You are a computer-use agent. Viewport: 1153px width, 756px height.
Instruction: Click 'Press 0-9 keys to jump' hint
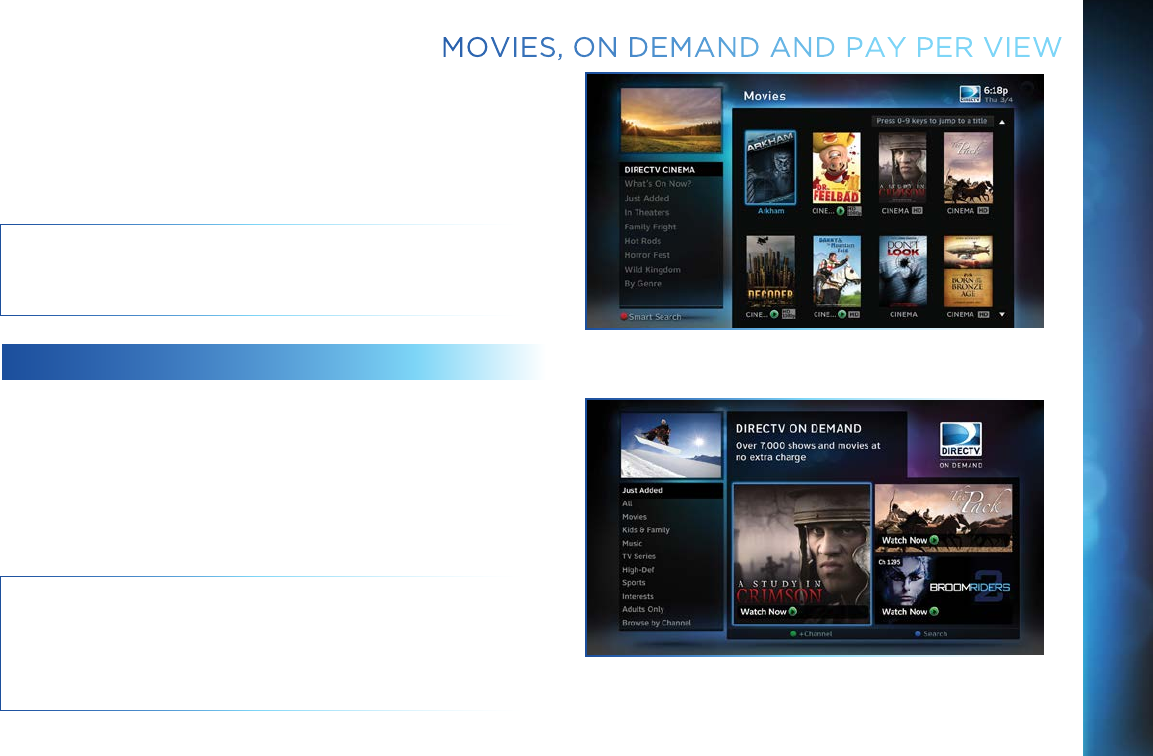click(932, 121)
